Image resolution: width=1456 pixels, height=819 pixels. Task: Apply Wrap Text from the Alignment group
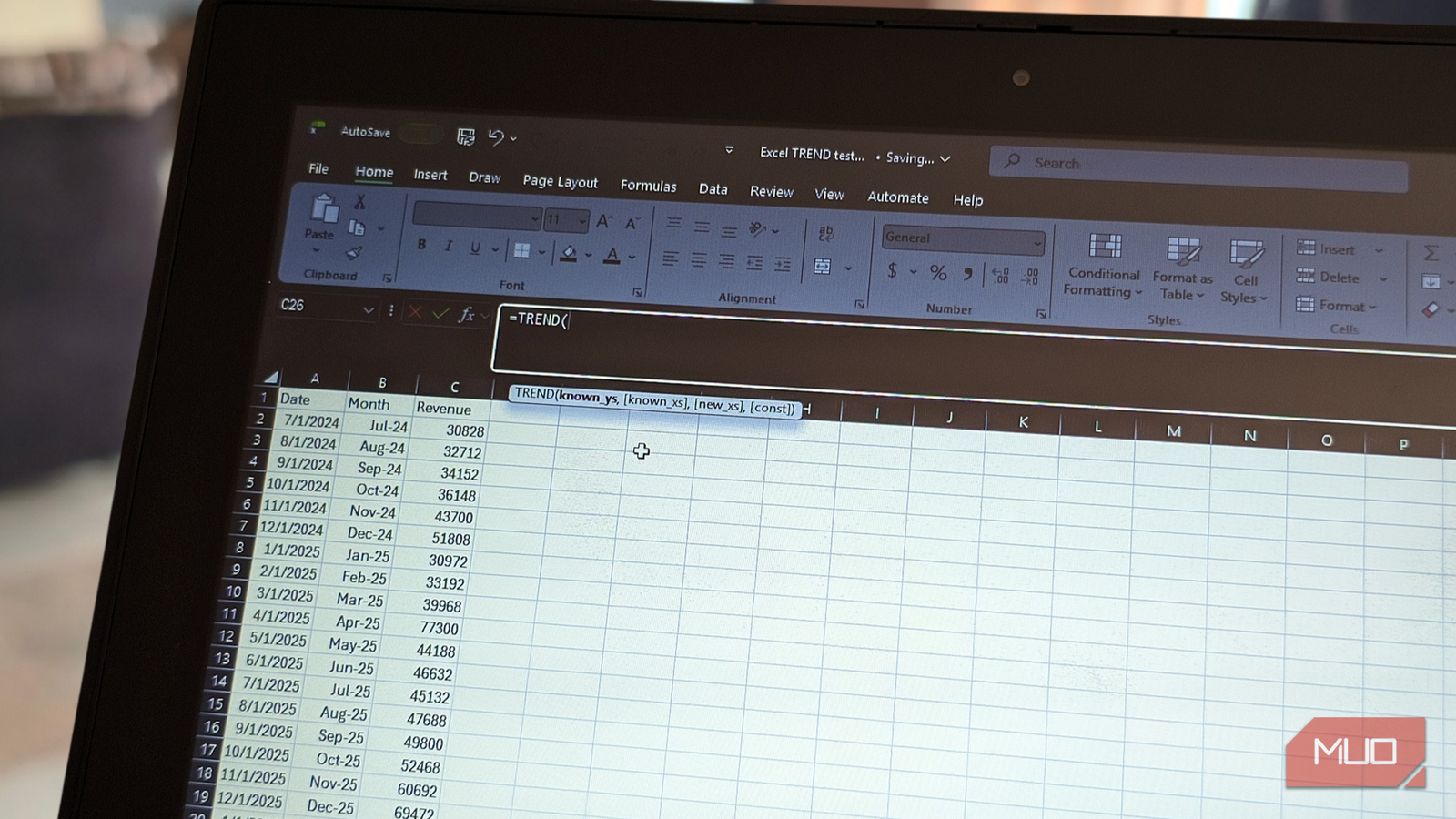tap(826, 233)
